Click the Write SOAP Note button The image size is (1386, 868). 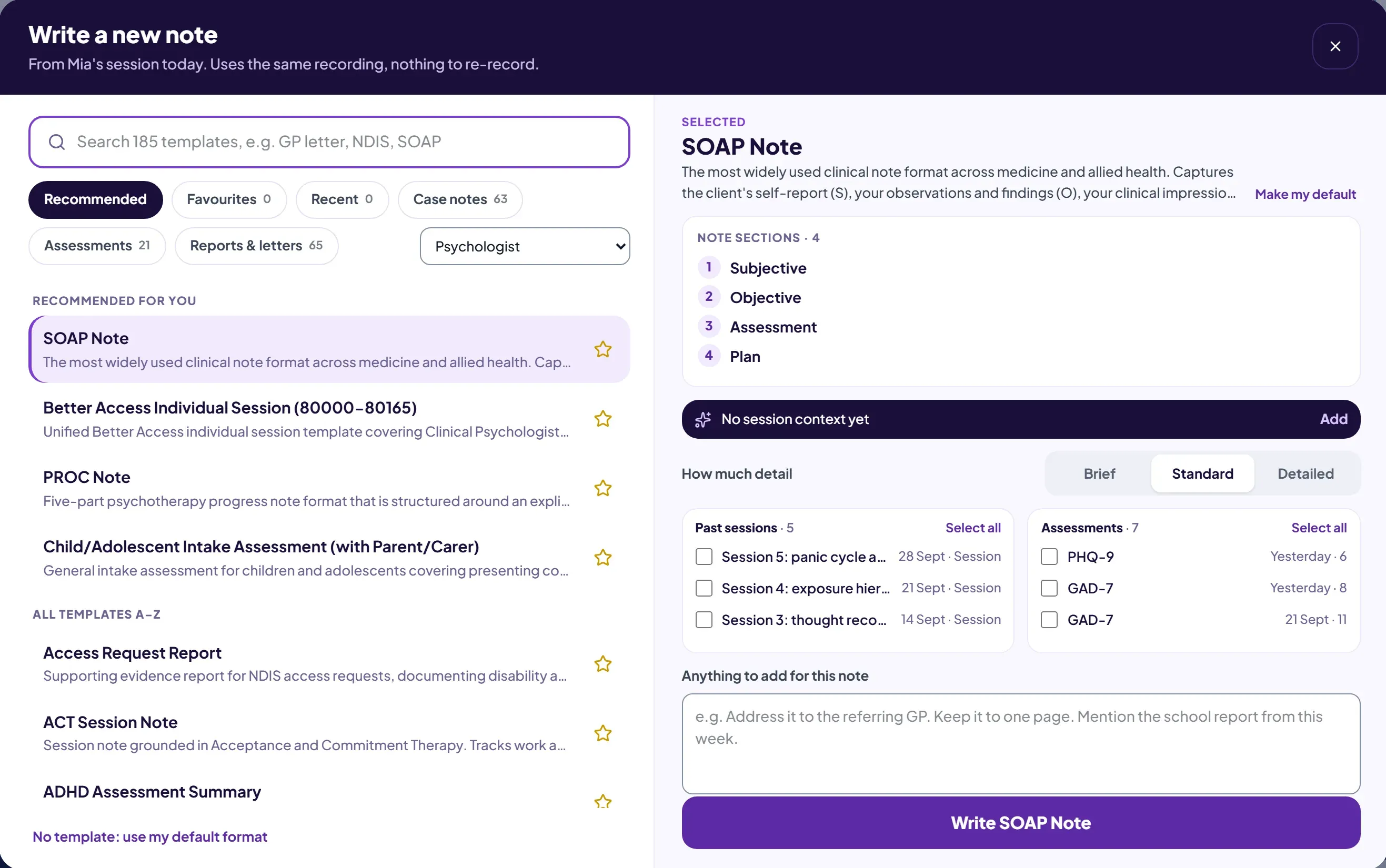(x=1020, y=823)
